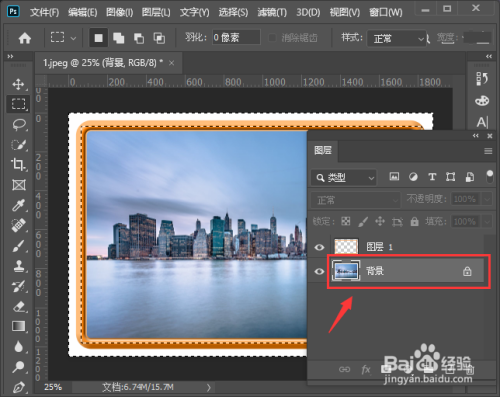Filter layers by adjustment layer type

[413, 177]
